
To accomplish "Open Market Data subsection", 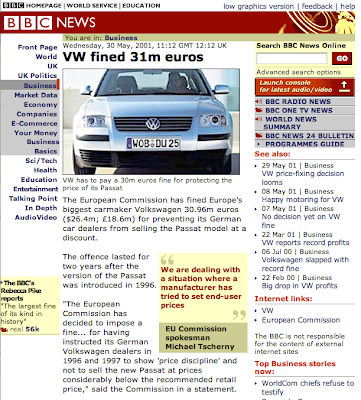I will (x=36, y=95).
